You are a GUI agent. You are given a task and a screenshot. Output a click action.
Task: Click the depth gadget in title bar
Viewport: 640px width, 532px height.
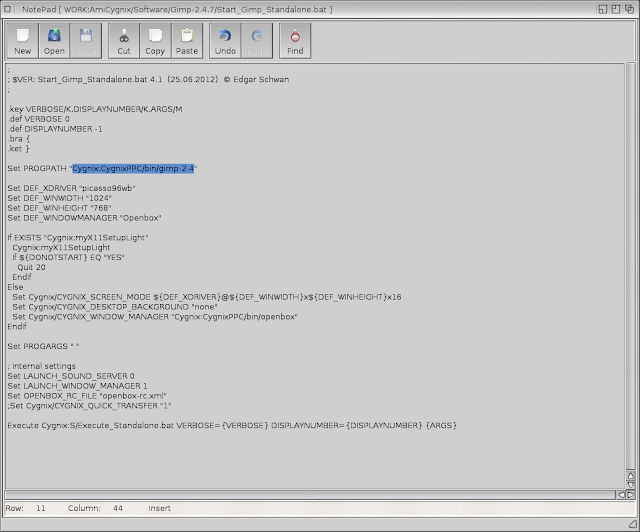629,9
